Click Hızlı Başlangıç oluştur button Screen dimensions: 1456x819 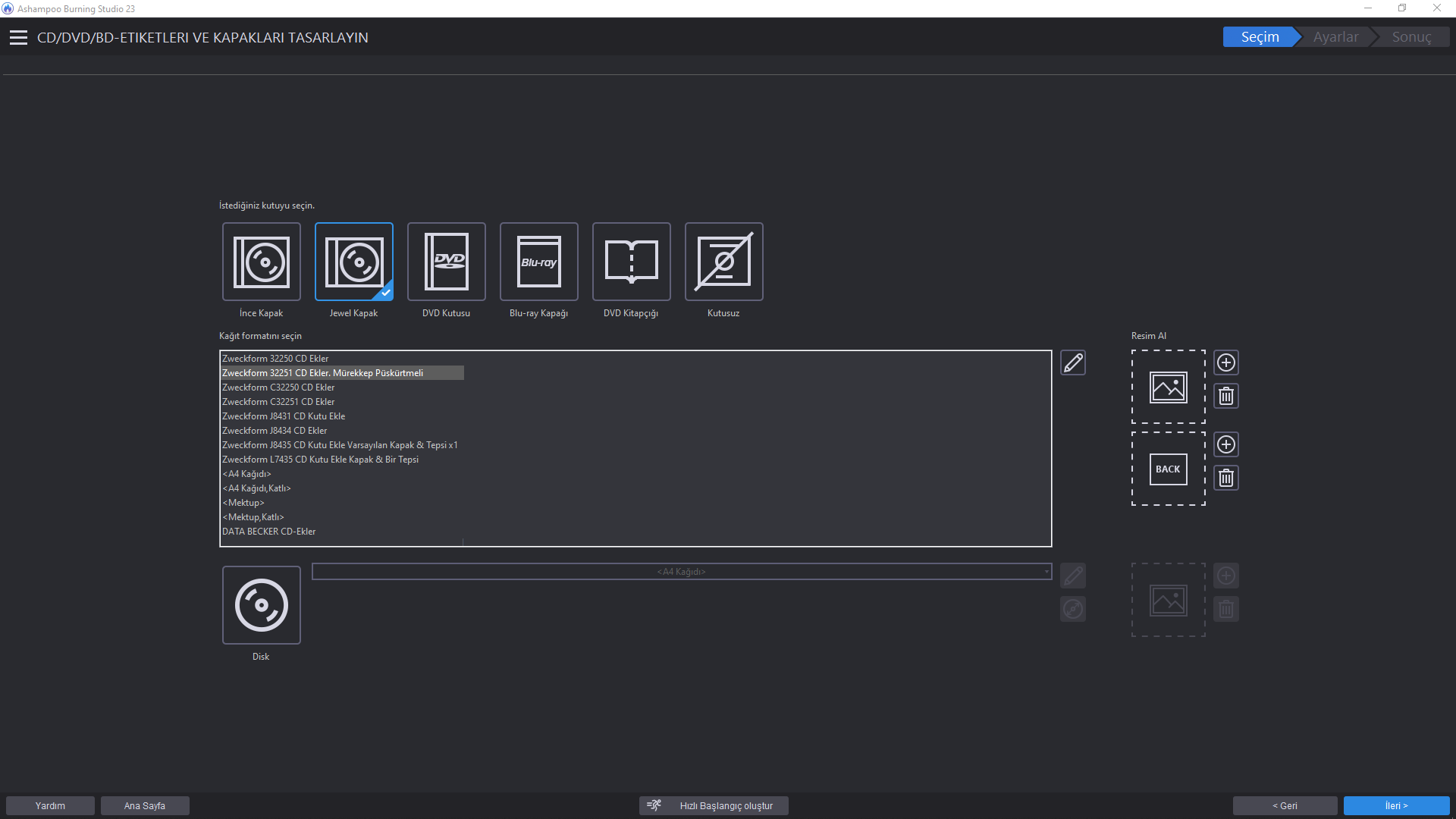coord(714,805)
